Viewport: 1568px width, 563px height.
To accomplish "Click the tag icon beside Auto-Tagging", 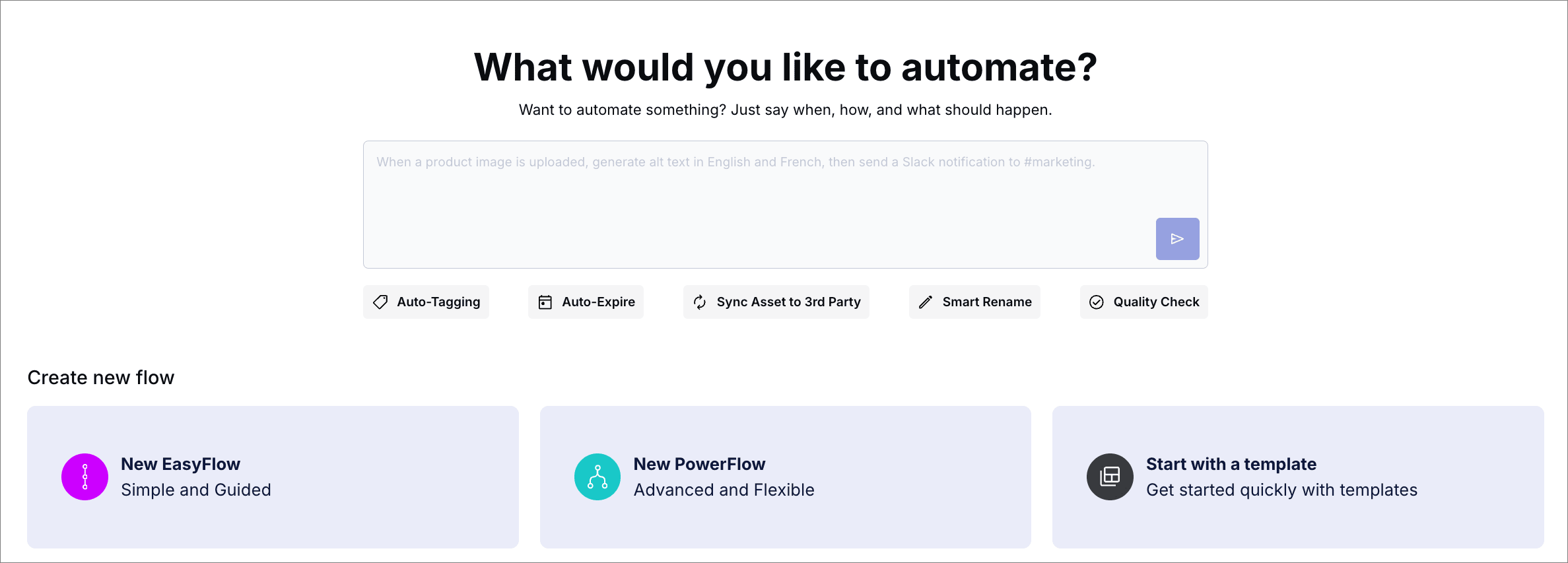I will pyautogui.click(x=380, y=302).
